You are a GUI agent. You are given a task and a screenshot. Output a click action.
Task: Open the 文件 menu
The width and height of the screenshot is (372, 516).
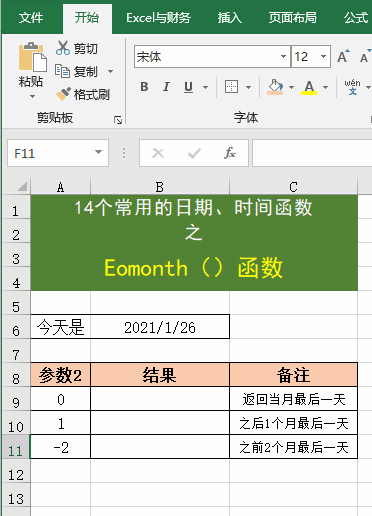click(31, 18)
